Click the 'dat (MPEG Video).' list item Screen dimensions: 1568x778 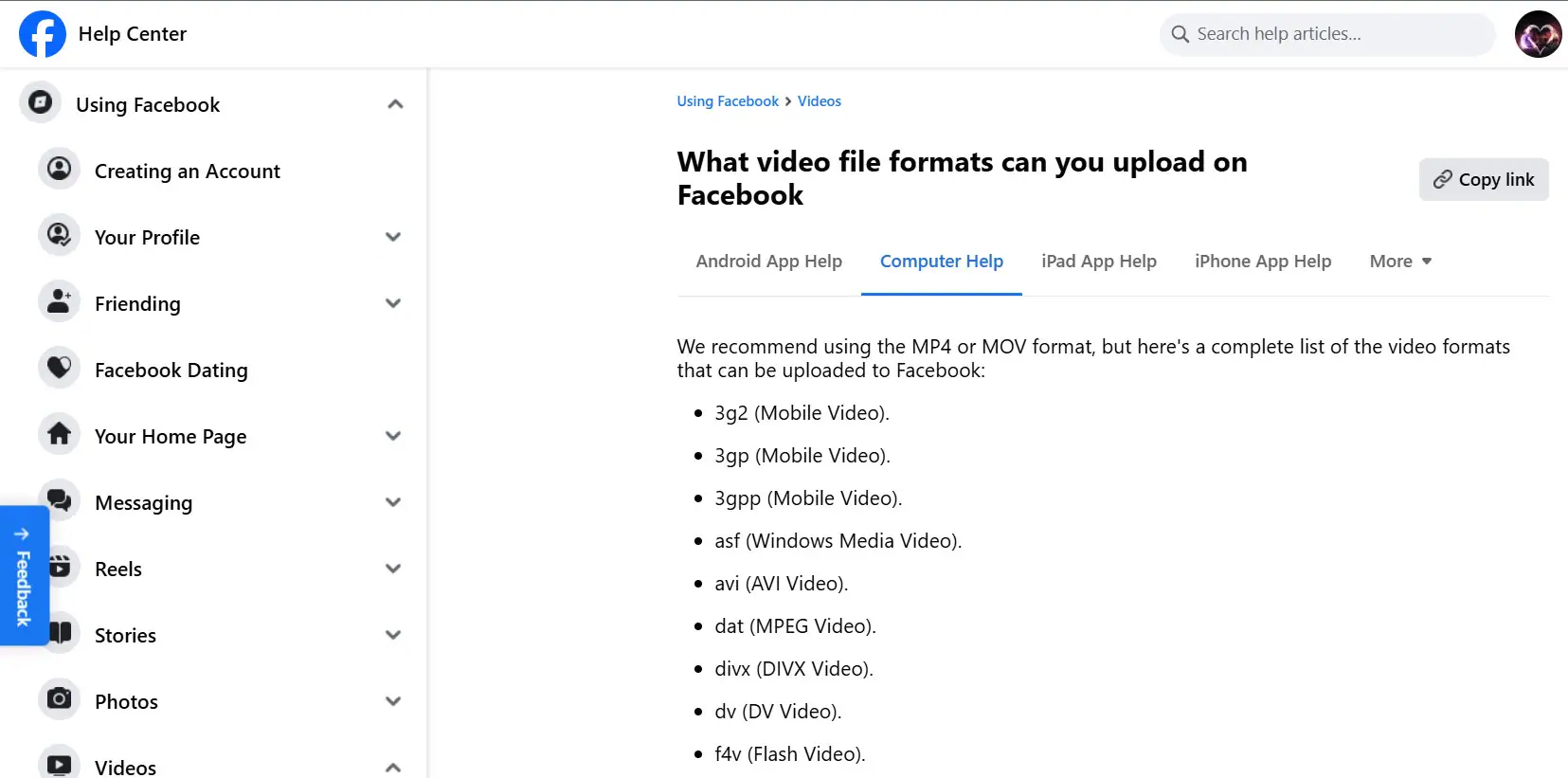click(x=796, y=626)
